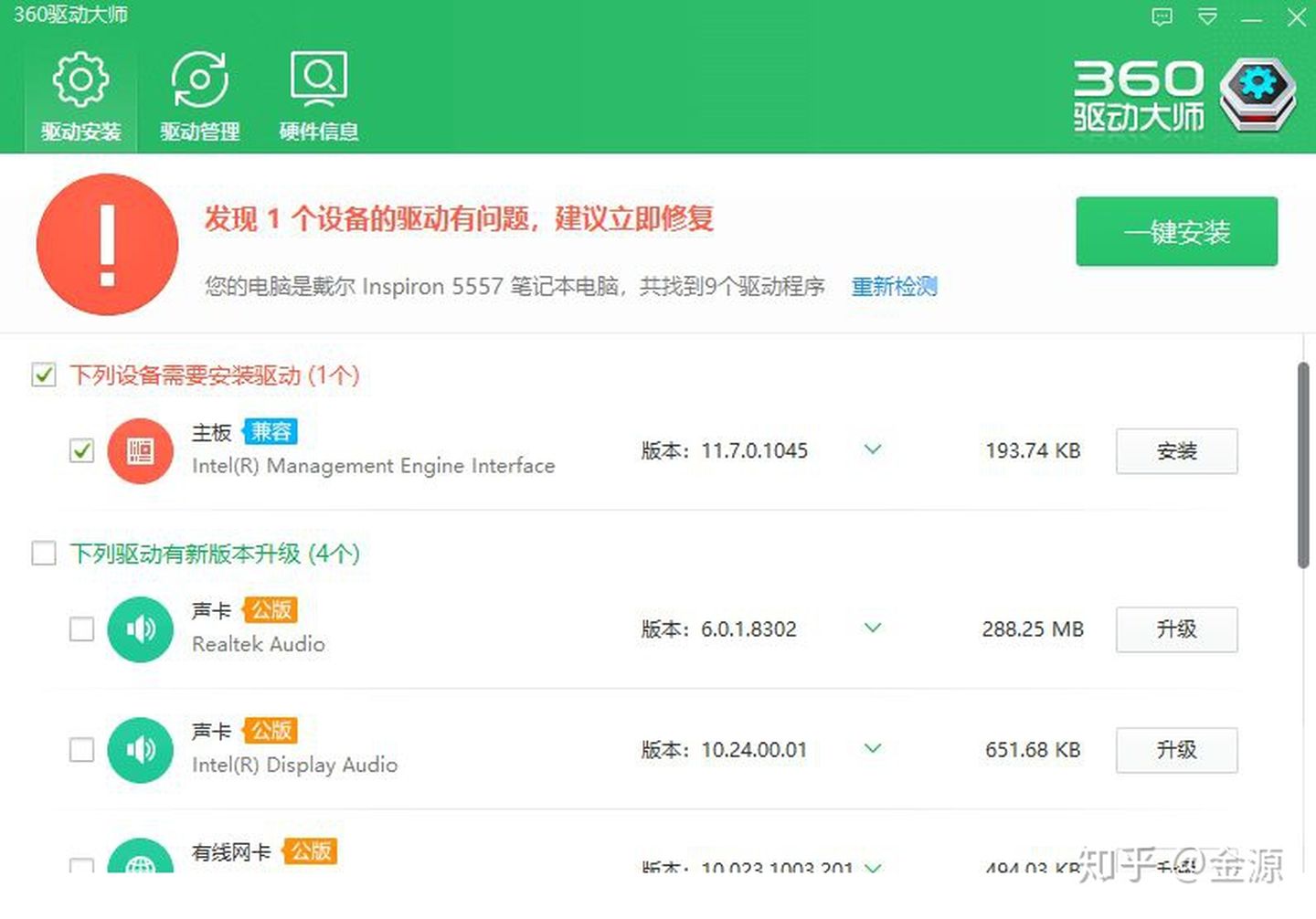Uncheck the Intel Management Engine Interface checkbox
1316x919 pixels.
(x=82, y=450)
